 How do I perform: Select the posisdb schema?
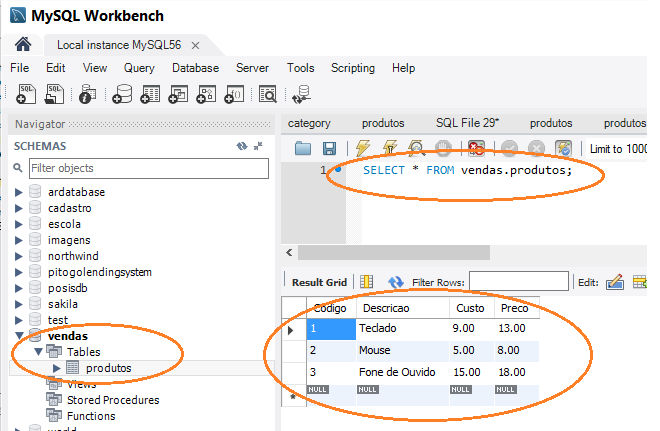pyautogui.click(x=67, y=288)
